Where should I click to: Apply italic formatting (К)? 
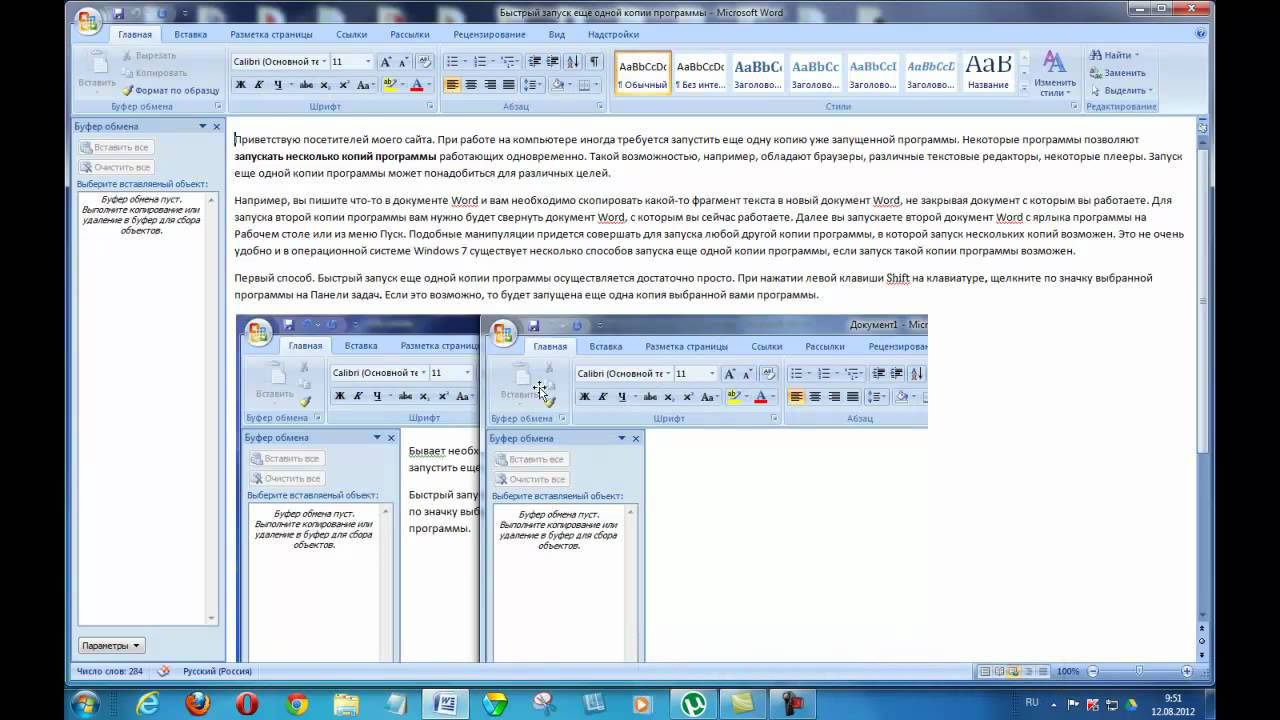[x=259, y=85]
